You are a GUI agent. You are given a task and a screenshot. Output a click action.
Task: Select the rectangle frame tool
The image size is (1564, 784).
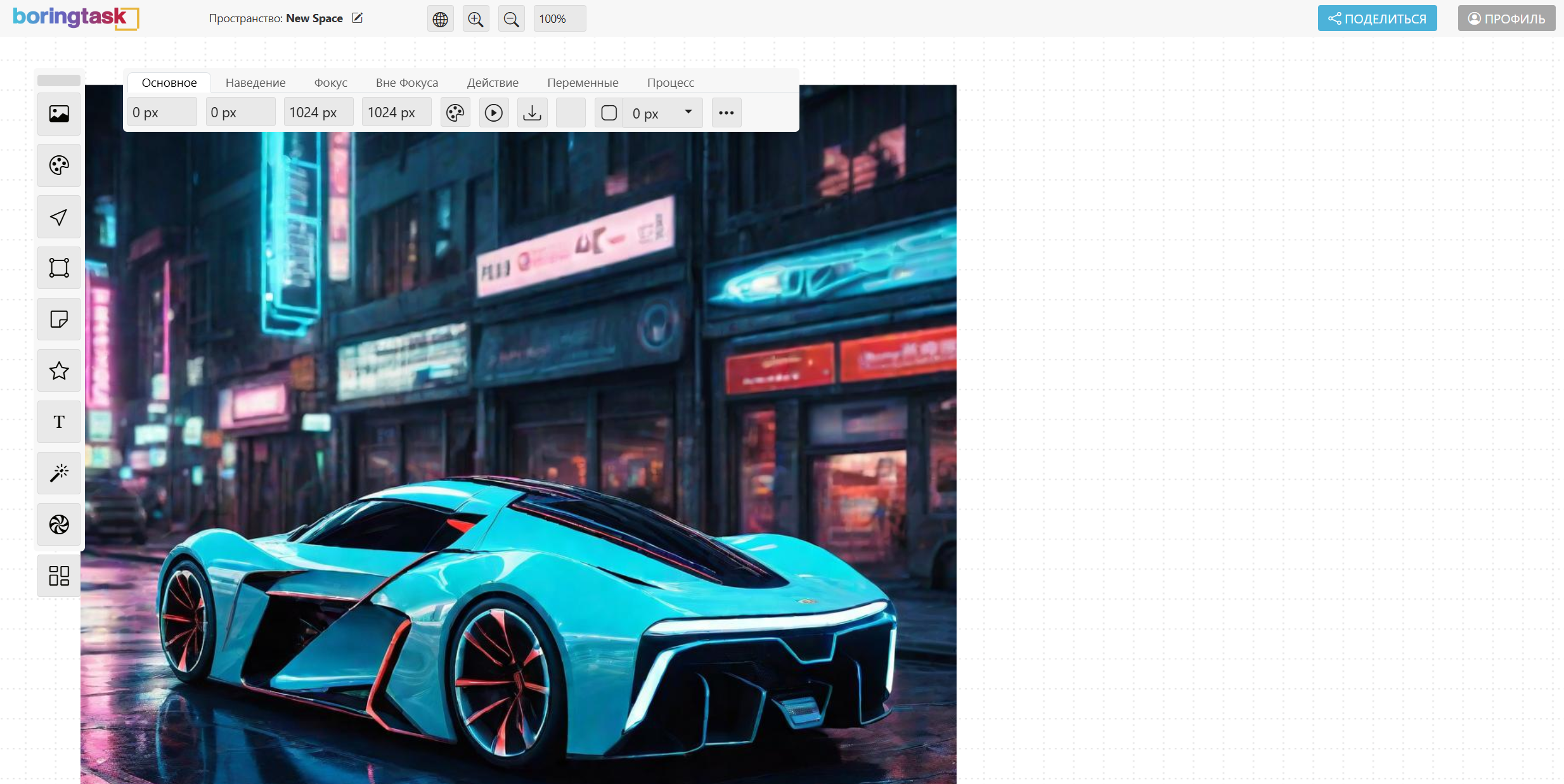click(59, 267)
